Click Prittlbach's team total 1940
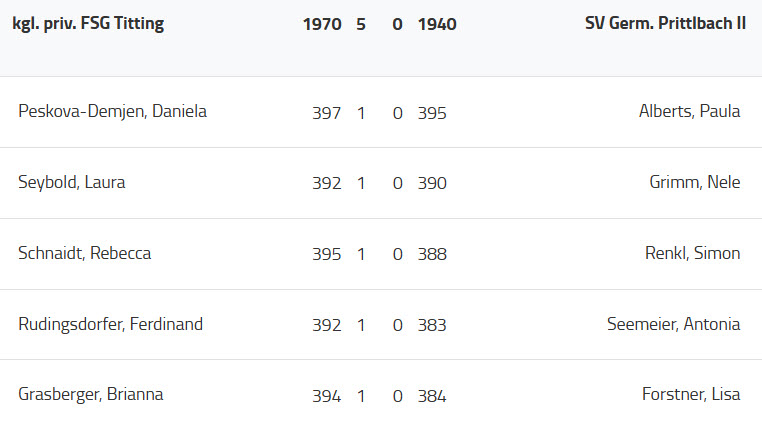This screenshot has width=762, height=425. [x=437, y=24]
